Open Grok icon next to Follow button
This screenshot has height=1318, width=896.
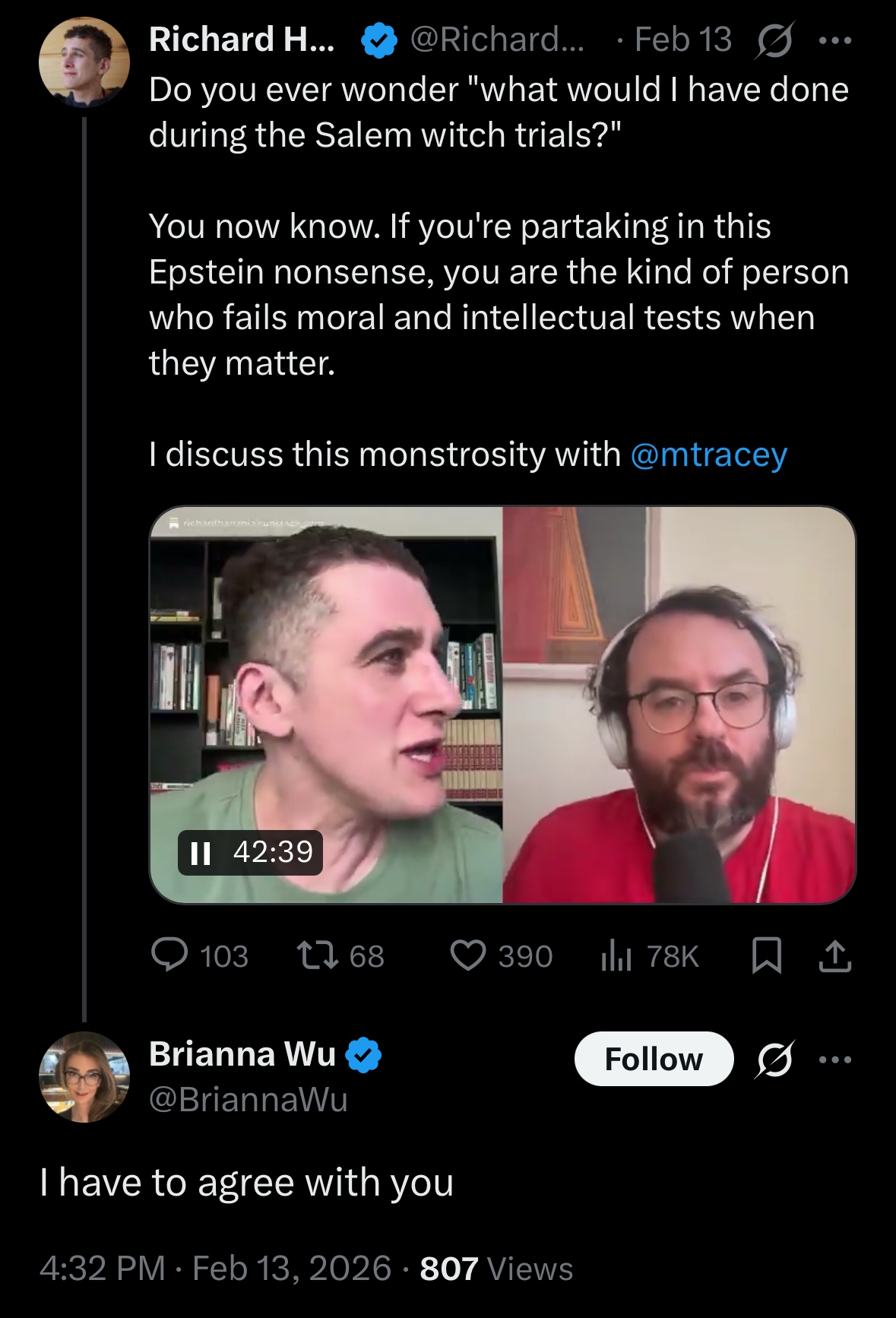click(774, 1059)
